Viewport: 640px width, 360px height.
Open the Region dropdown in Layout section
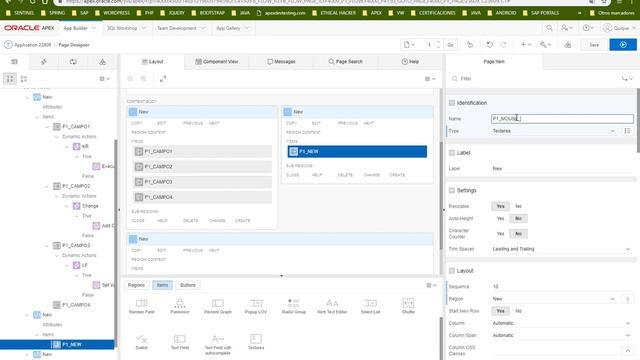click(553, 299)
